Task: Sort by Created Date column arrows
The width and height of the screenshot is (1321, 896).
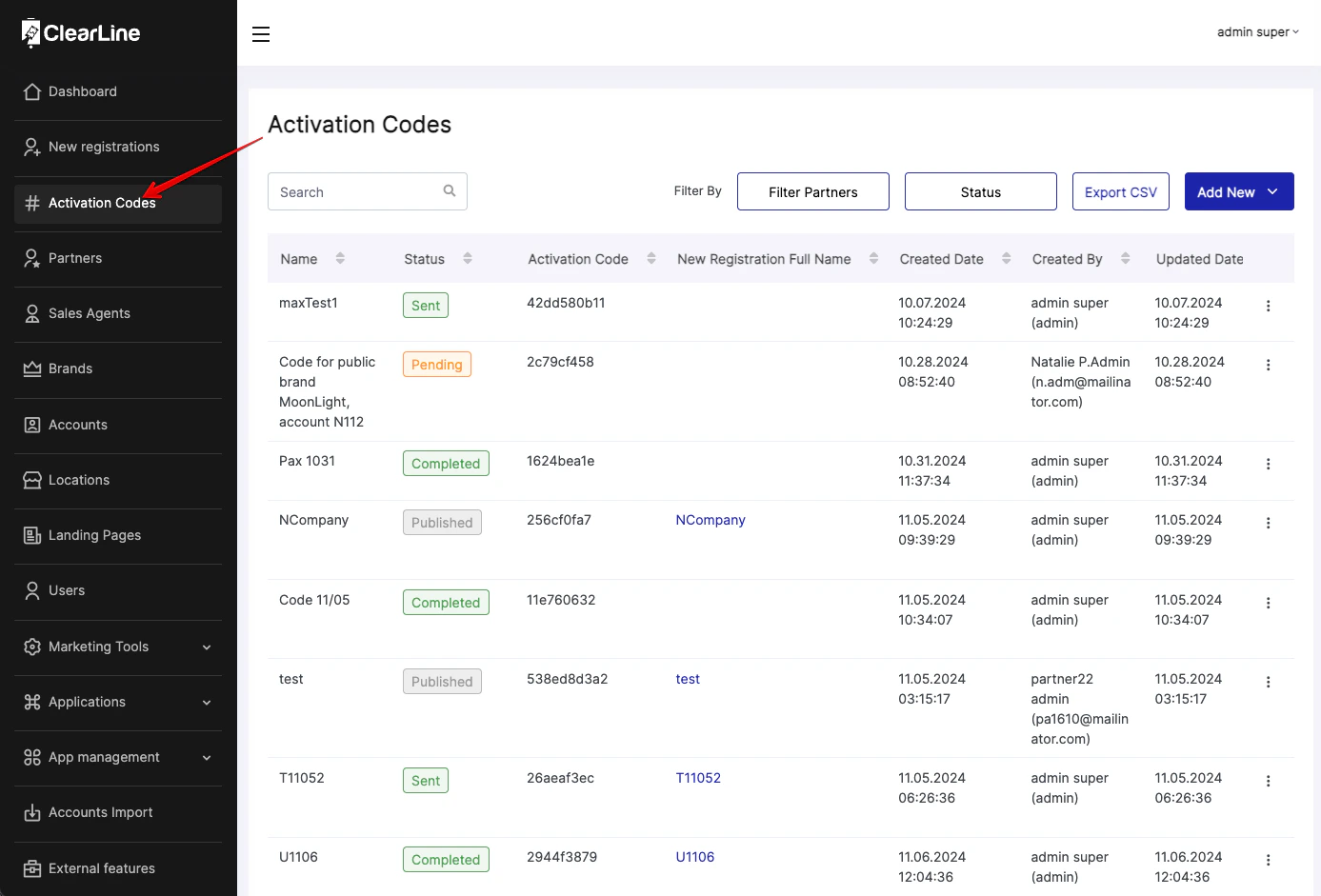Action: coord(1007,258)
